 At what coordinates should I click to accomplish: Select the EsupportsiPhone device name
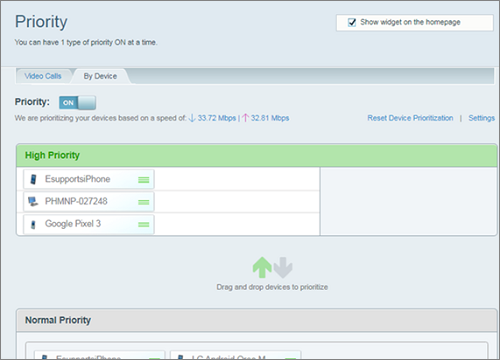coord(78,179)
